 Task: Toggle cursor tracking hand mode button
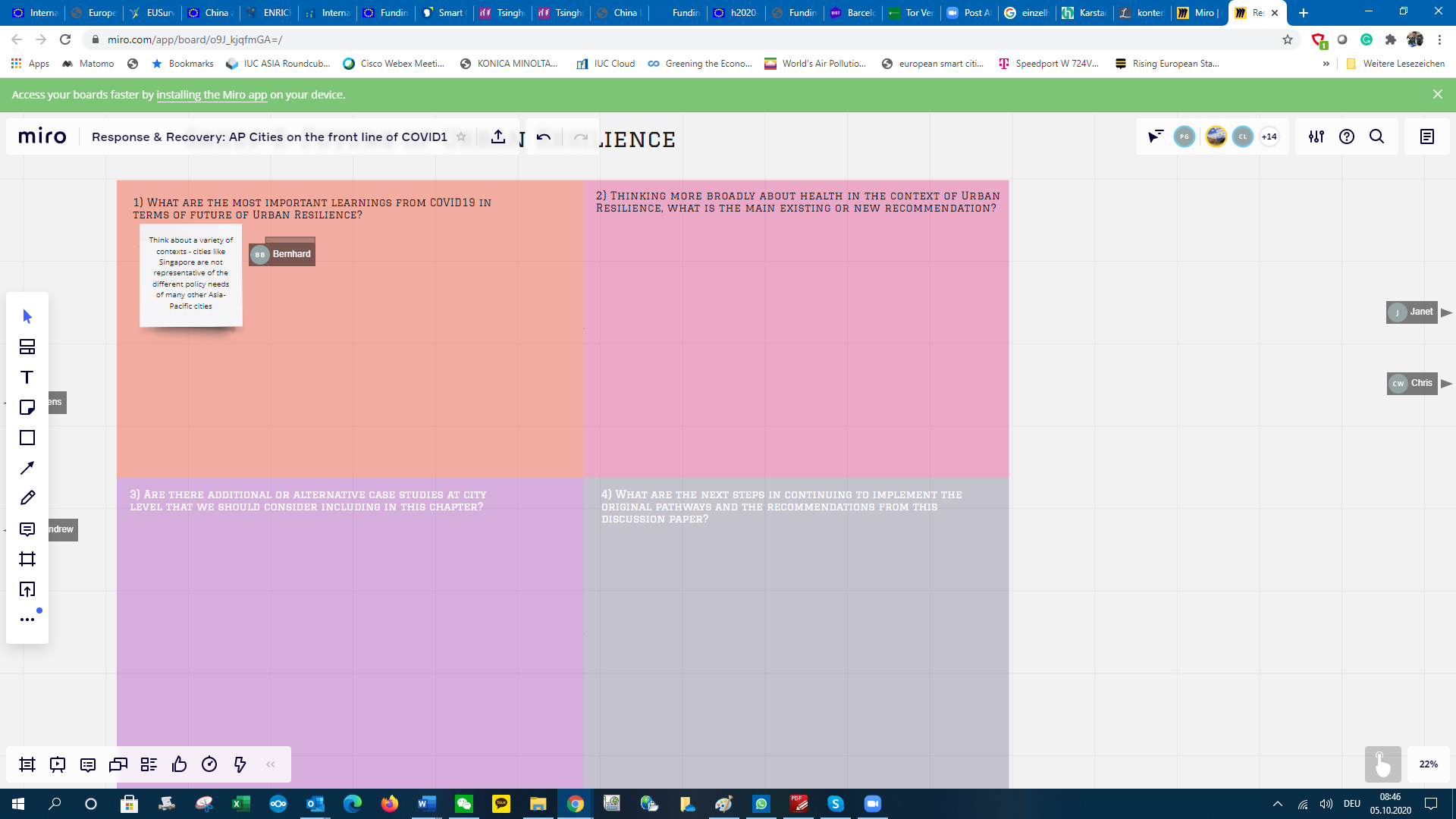click(x=1382, y=764)
